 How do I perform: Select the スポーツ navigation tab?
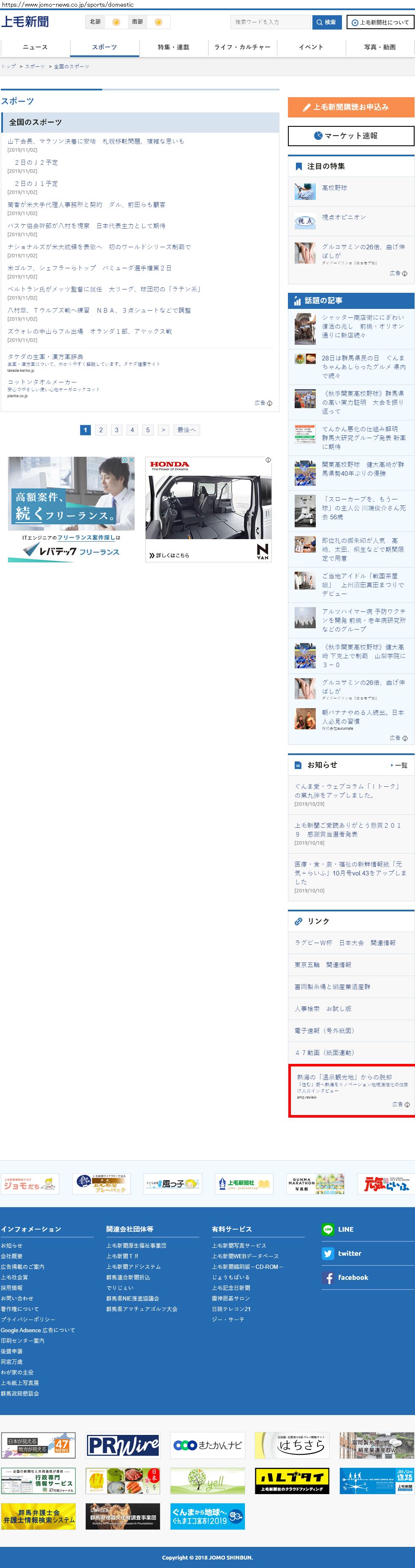pyautogui.click(x=105, y=47)
